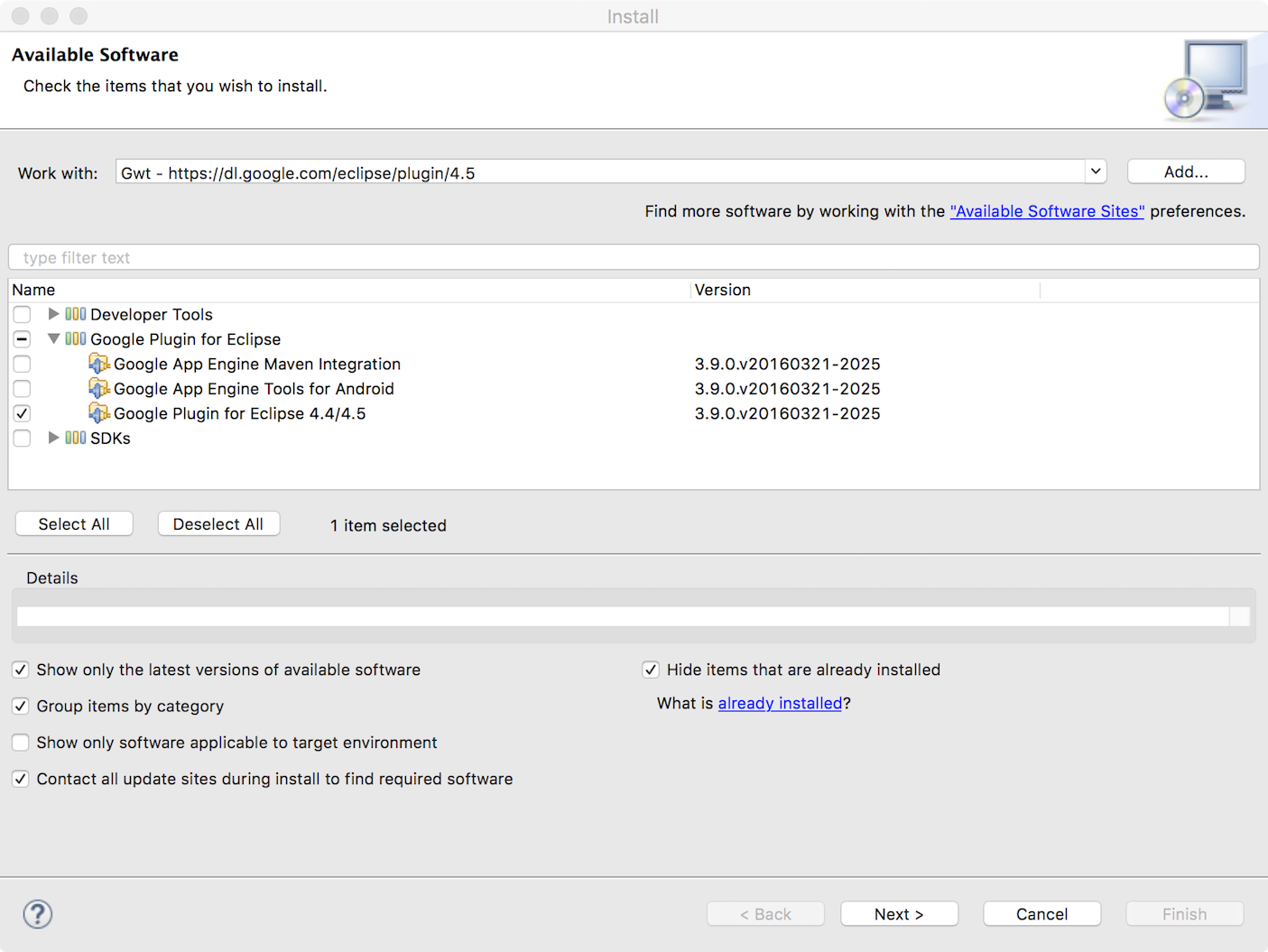
Task: Click the Google App Engine Maven Integration feature icon
Action: click(99, 364)
